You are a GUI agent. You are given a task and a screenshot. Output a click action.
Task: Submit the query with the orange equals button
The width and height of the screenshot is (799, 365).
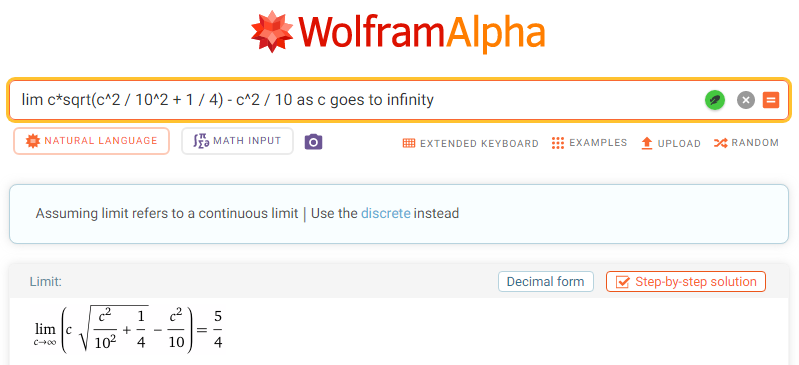tap(771, 100)
